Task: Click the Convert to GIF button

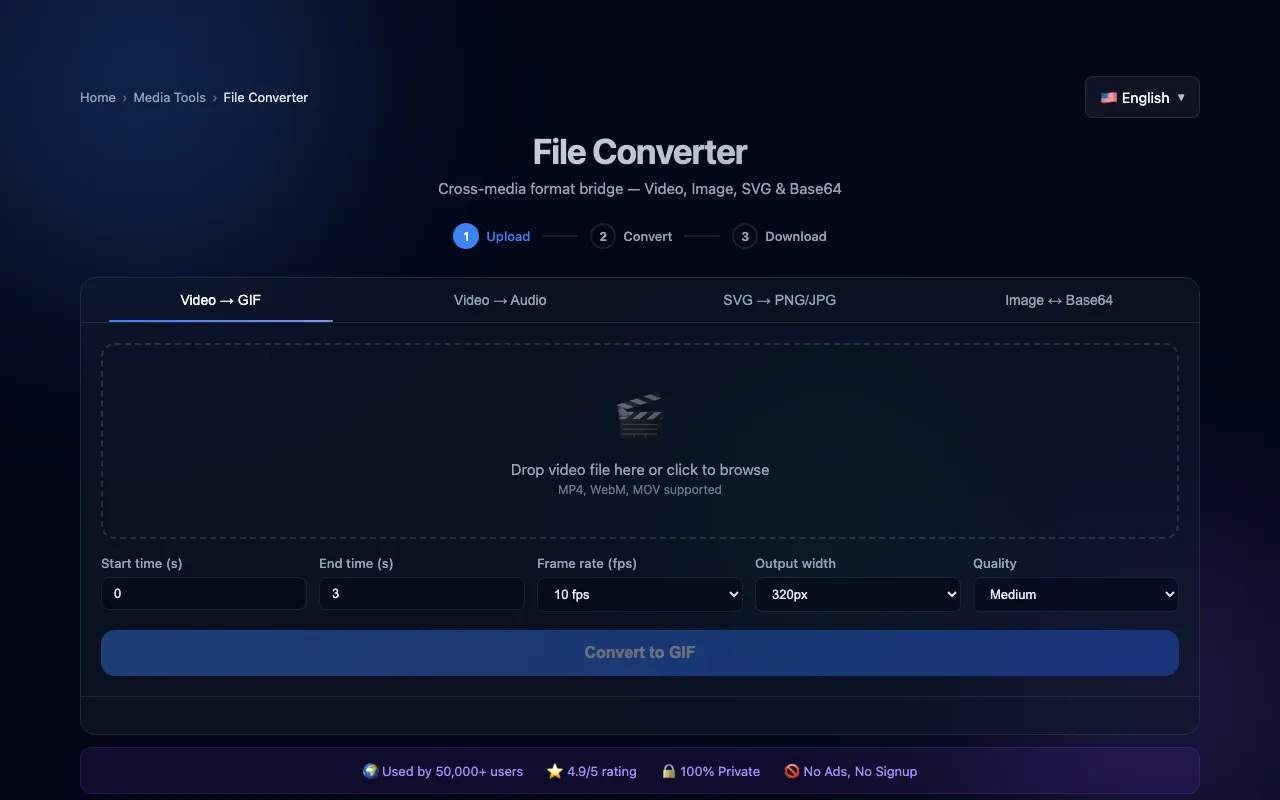Action: click(640, 653)
